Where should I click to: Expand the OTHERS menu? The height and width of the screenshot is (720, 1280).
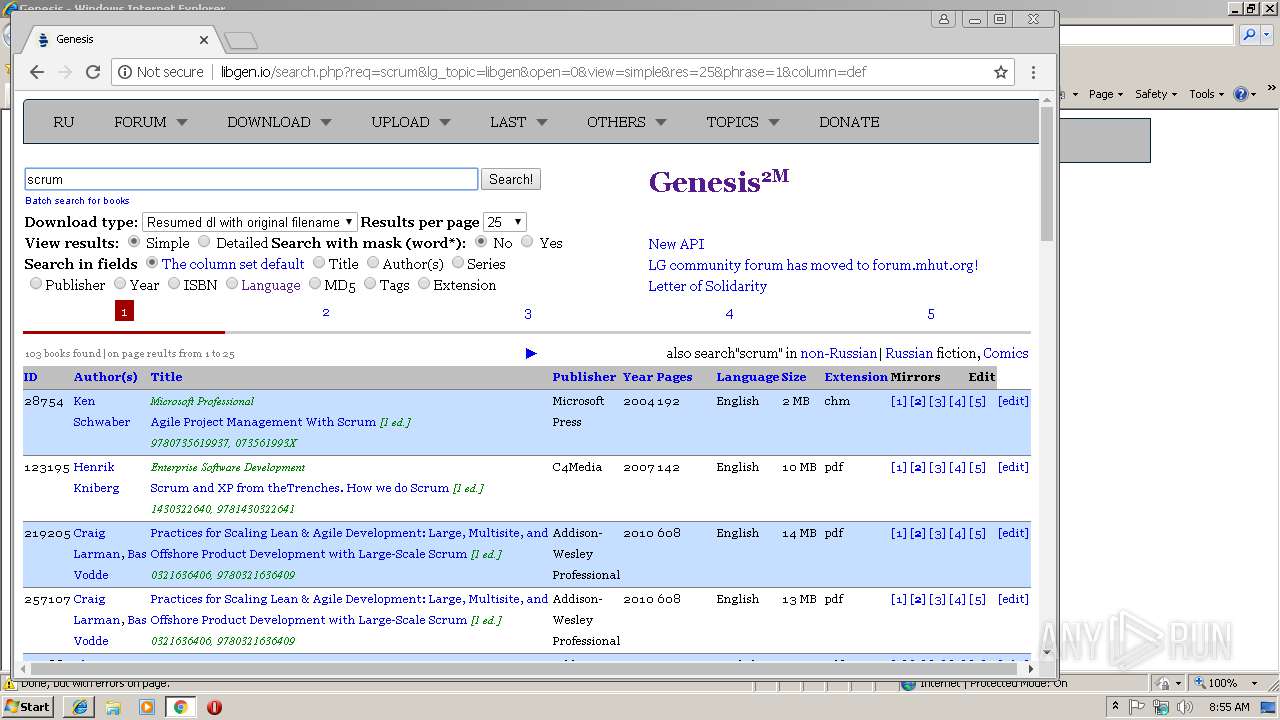click(626, 122)
